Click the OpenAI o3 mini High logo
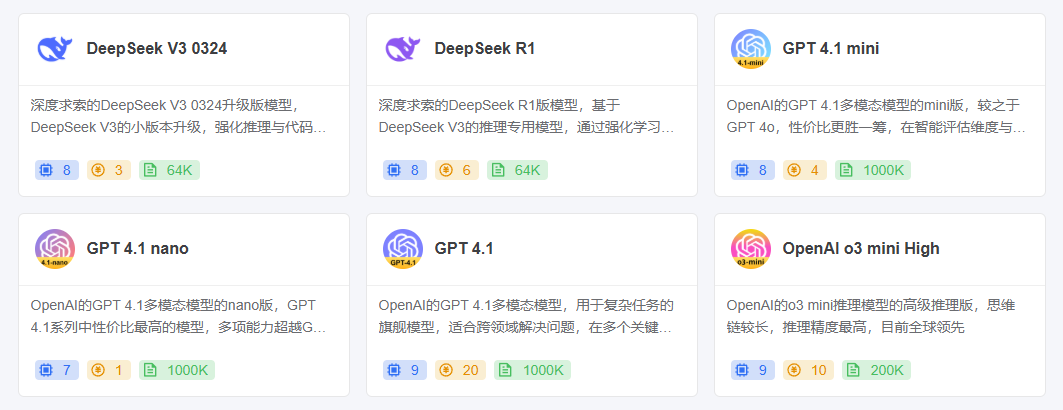This screenshot has height=410, width=1063. click(751, 249)
